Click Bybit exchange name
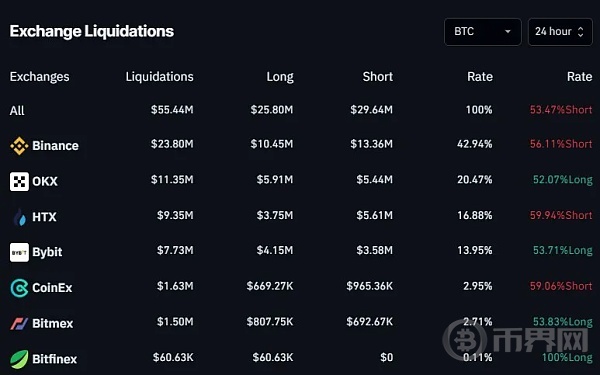This screenshot has height=375, width=600. tap(47, 252)
